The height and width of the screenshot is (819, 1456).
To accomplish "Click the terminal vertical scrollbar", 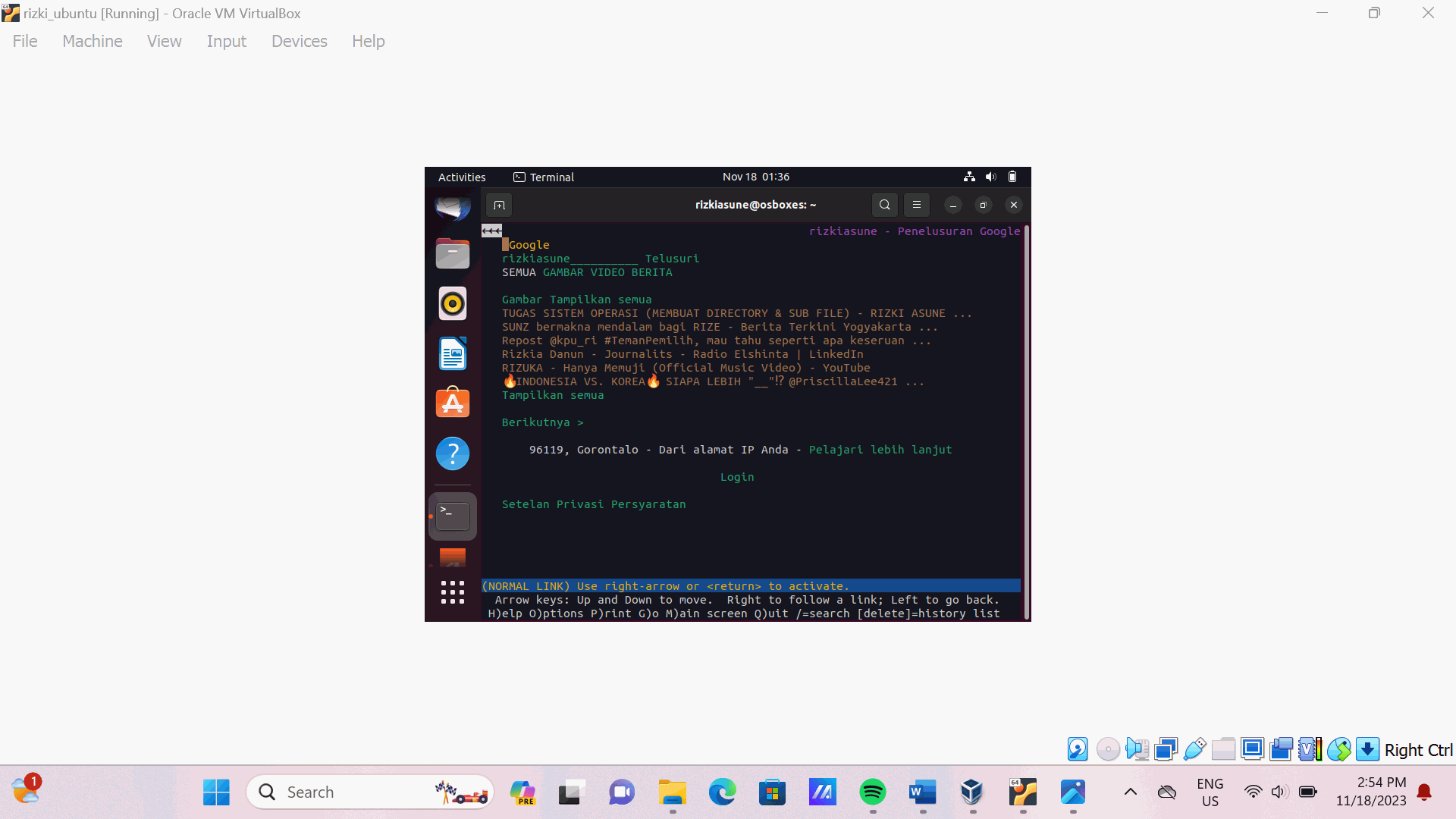I will click(1026, 421).
